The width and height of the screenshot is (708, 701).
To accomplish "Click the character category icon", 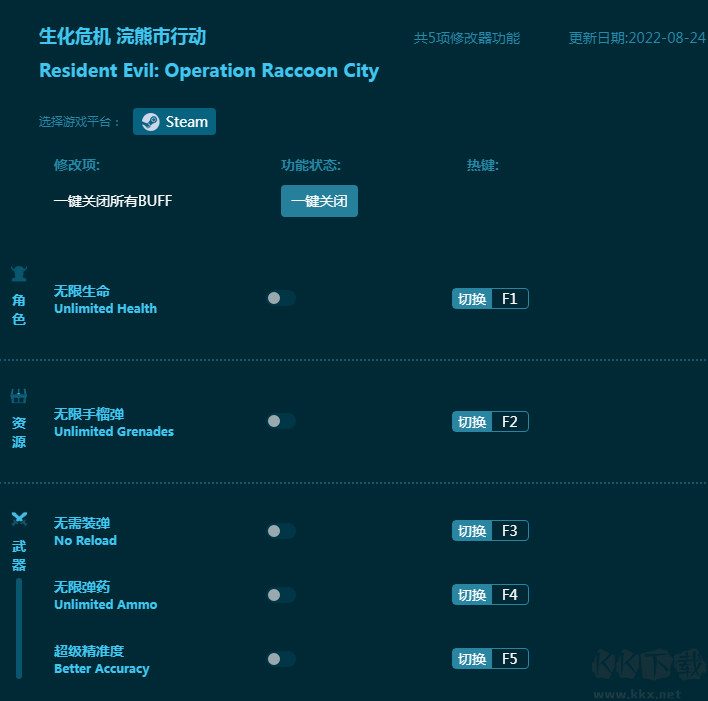I will pyautogui.click(x=19, y=274).
